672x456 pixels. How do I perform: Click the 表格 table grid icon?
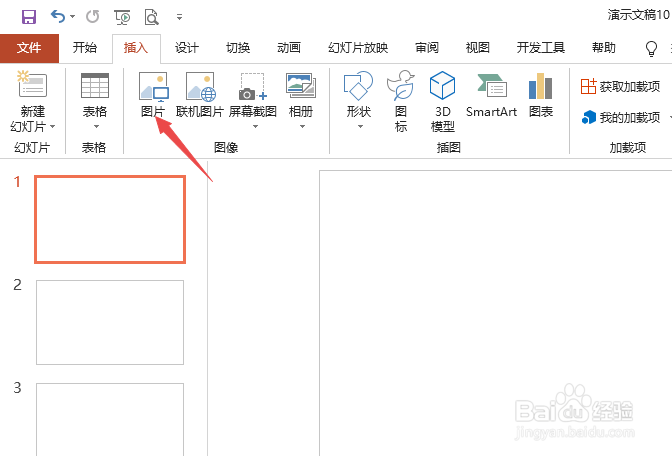click(95, 86)
